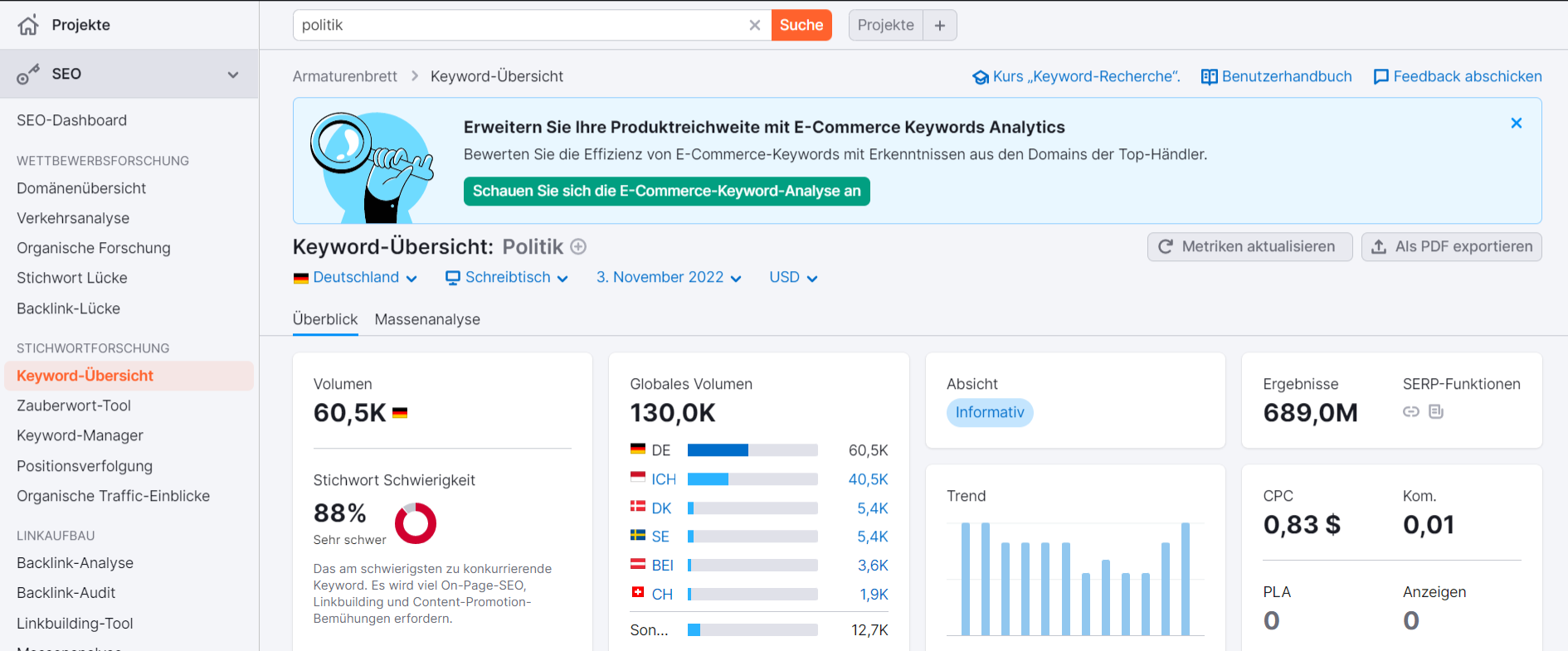Select Keyword-Übersicht in sidebar
Screen dimensions: 1568x651
coord(129,376)
